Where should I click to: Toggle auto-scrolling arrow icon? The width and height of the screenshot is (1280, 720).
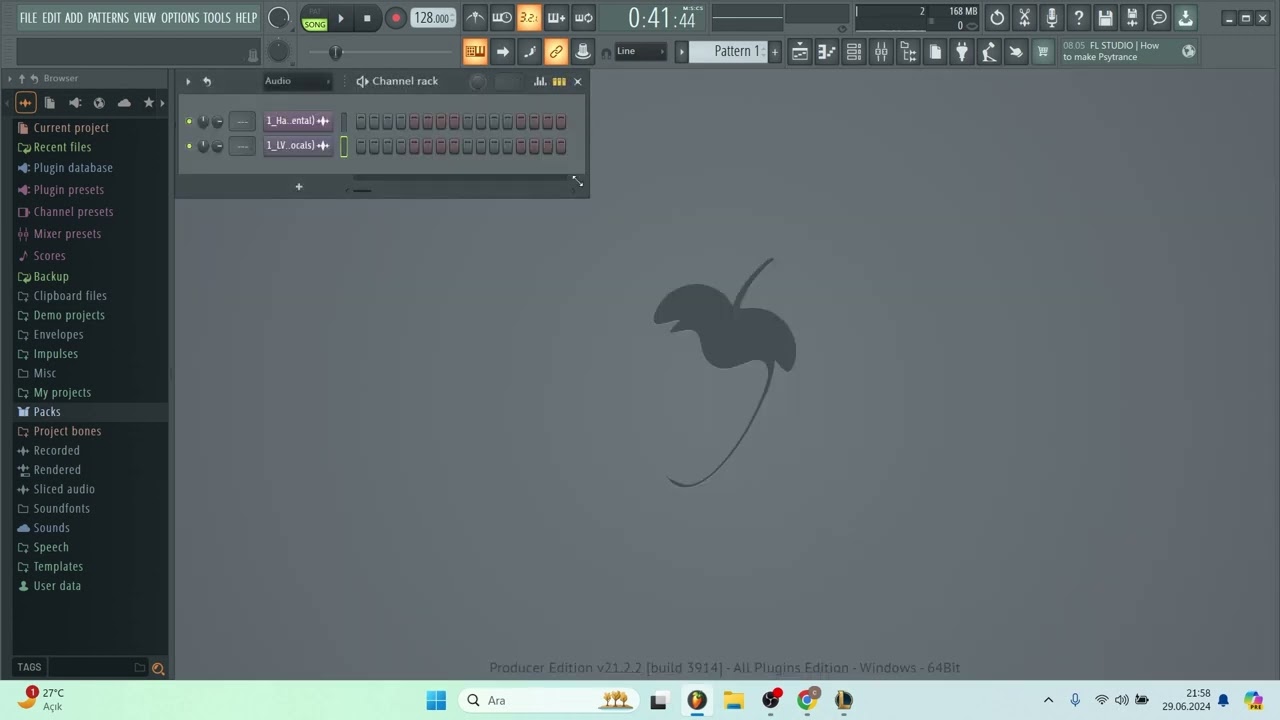point(502,52)
